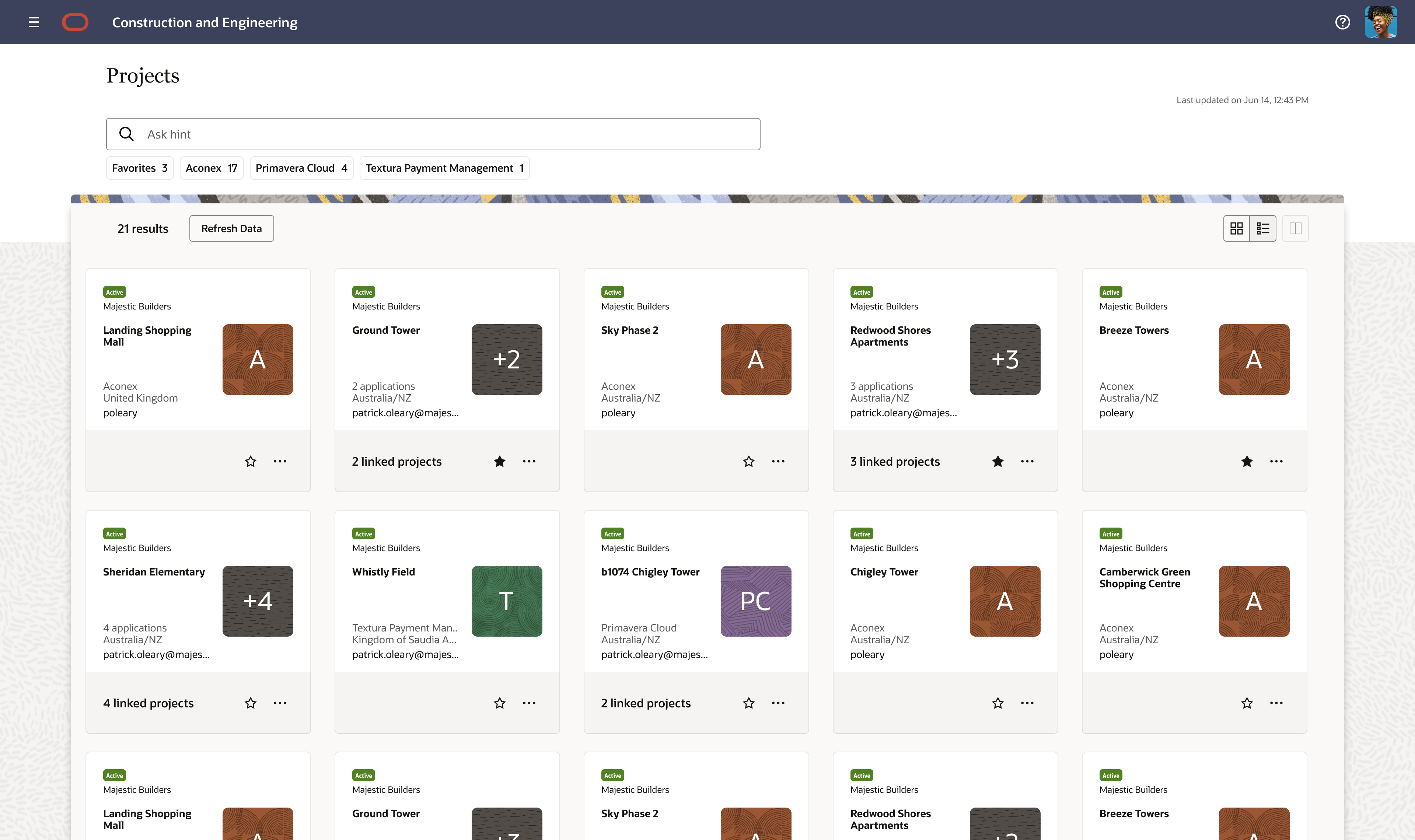The width and height of the screenshot is (1415, 840).
Task: Favorite the Chigley Tower Aconex project
Action: 998,703
